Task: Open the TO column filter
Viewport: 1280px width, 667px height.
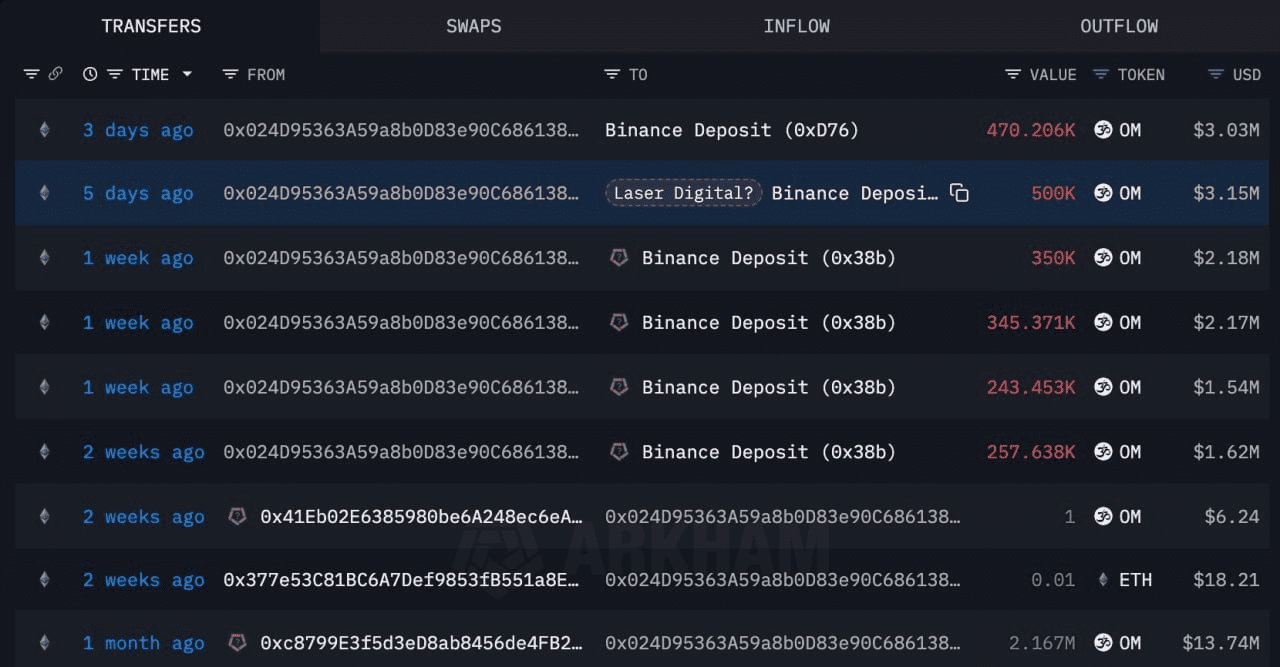Action: tap(612, 74)
